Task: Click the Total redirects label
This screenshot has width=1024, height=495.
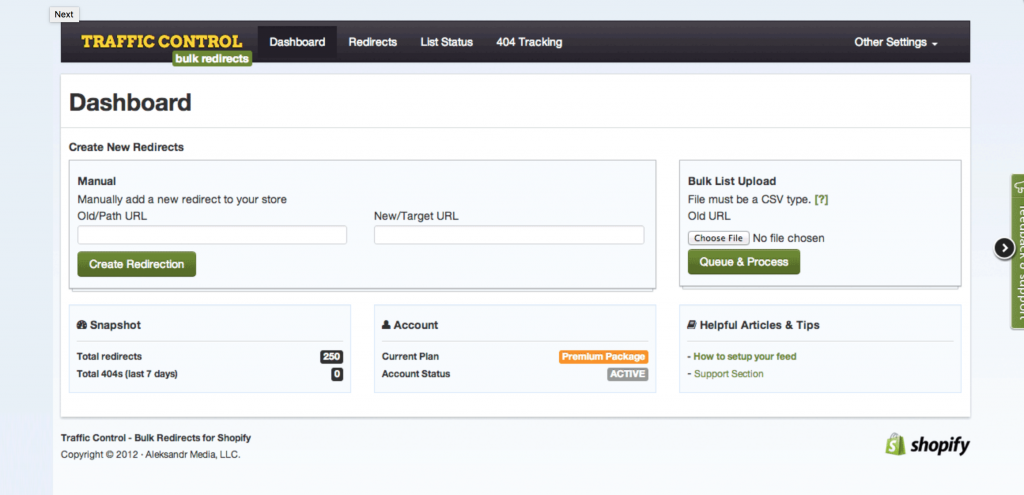Action: click(x=109, y=357)
